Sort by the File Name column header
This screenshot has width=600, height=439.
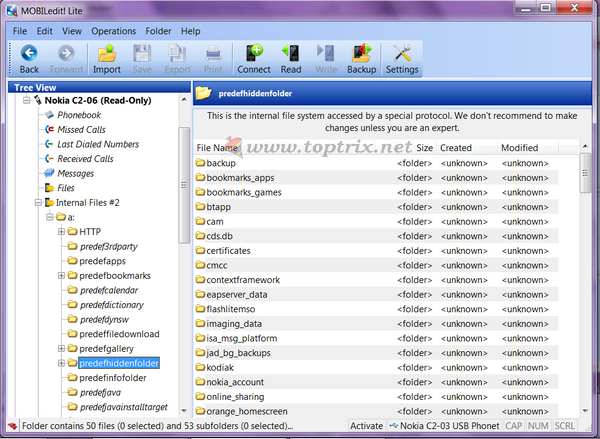click(217, 148)
